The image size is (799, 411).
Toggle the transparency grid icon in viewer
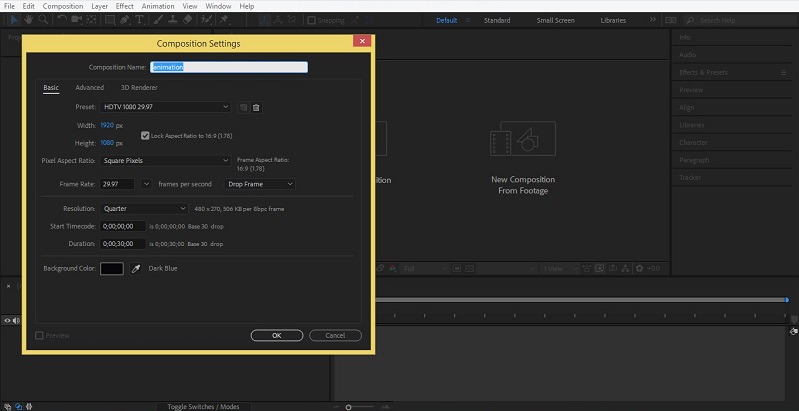click(x=470, y=268)
